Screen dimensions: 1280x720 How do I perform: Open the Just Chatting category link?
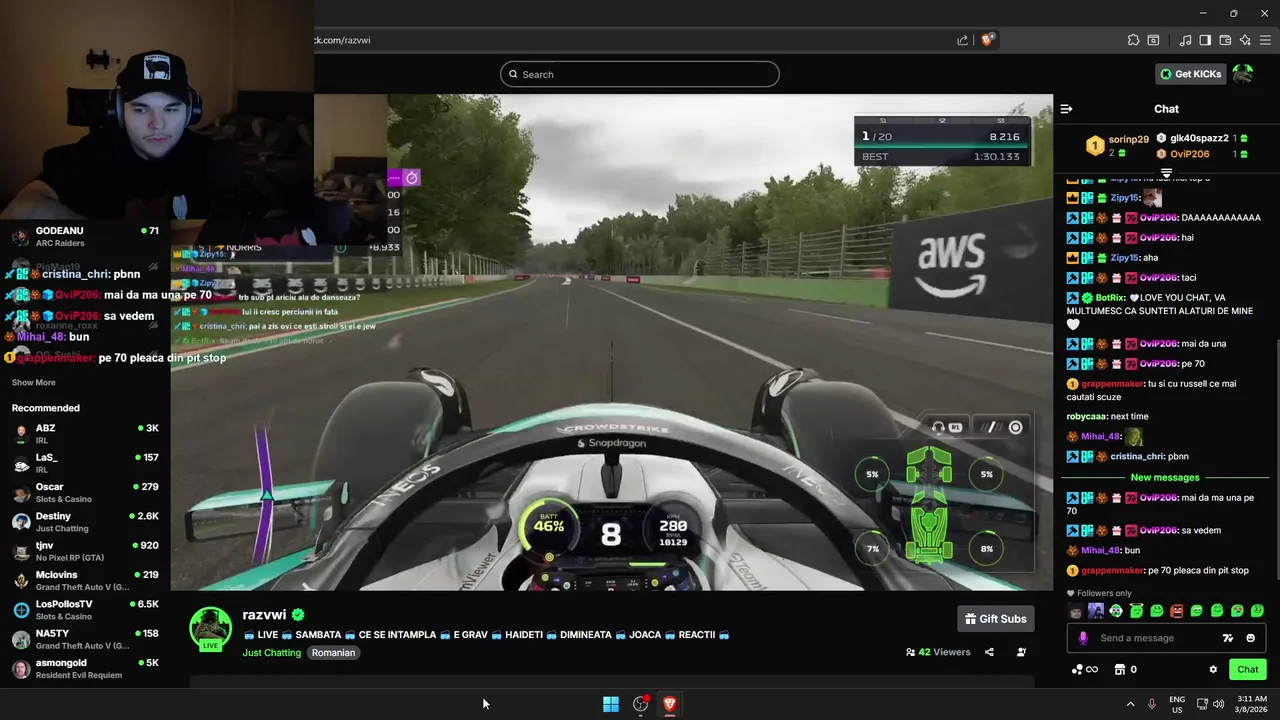[x=271, y=652]
